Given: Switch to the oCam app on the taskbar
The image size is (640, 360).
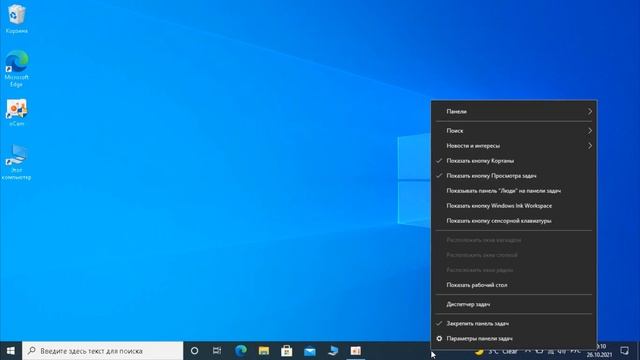Looking at the screenshot, I should (x=356, y=351).
